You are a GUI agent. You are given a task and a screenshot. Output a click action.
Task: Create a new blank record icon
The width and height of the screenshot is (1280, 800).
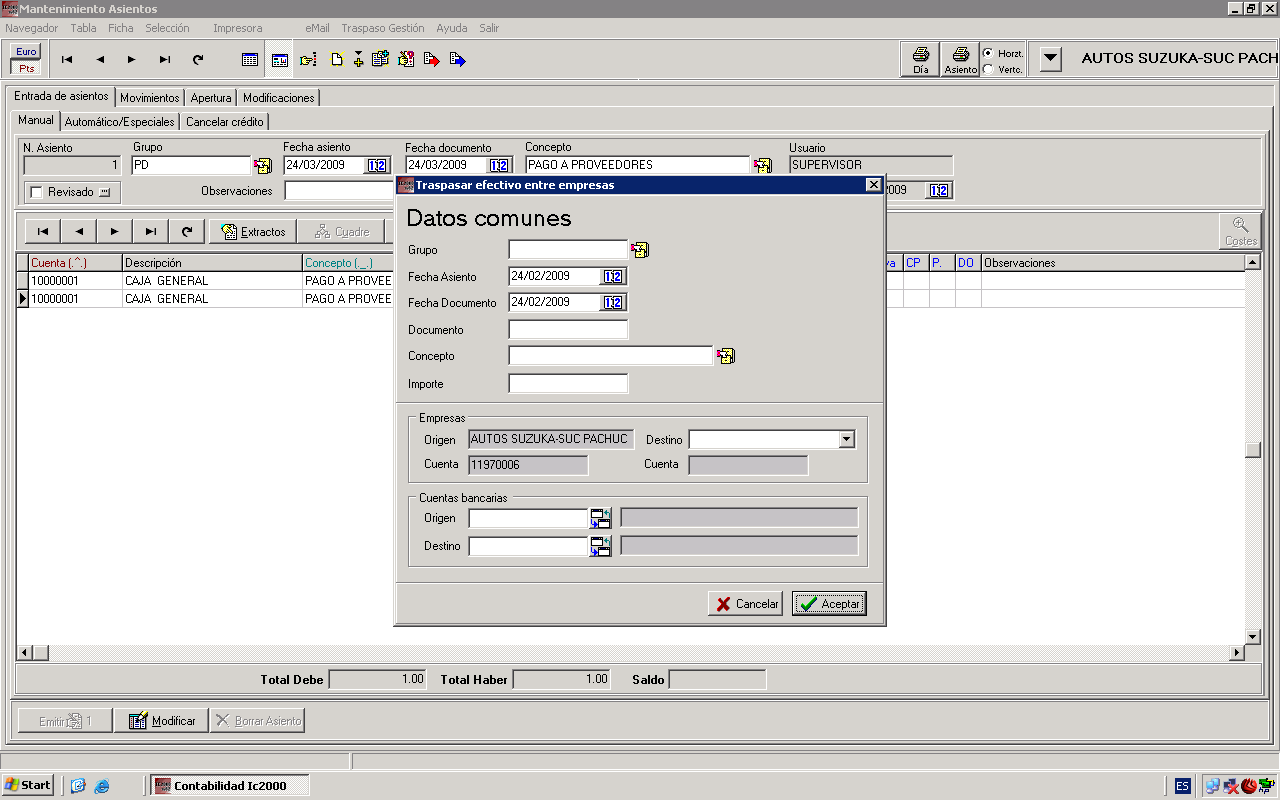[x=337, y=60]
